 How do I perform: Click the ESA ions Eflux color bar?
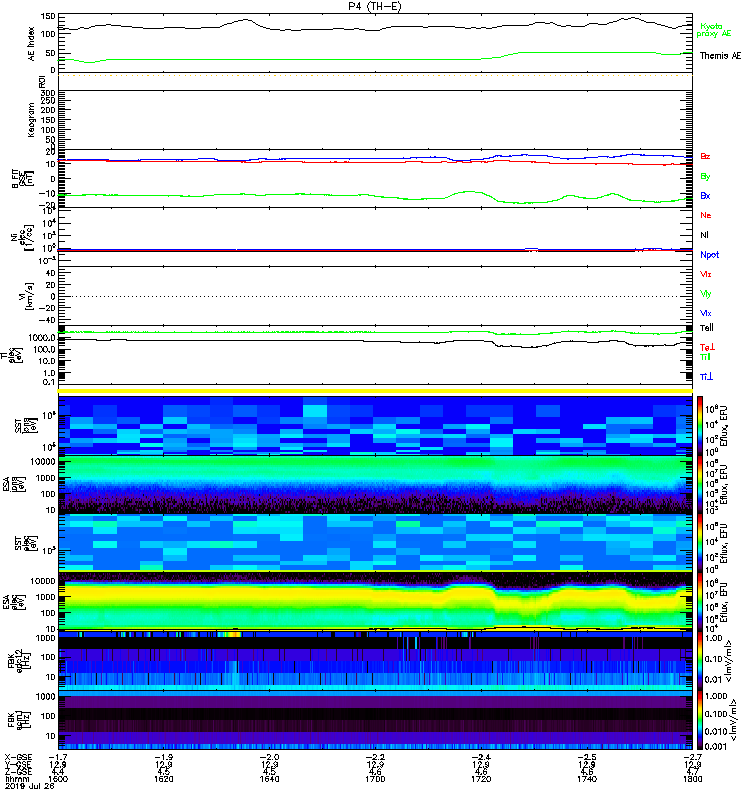pos(700,485)
